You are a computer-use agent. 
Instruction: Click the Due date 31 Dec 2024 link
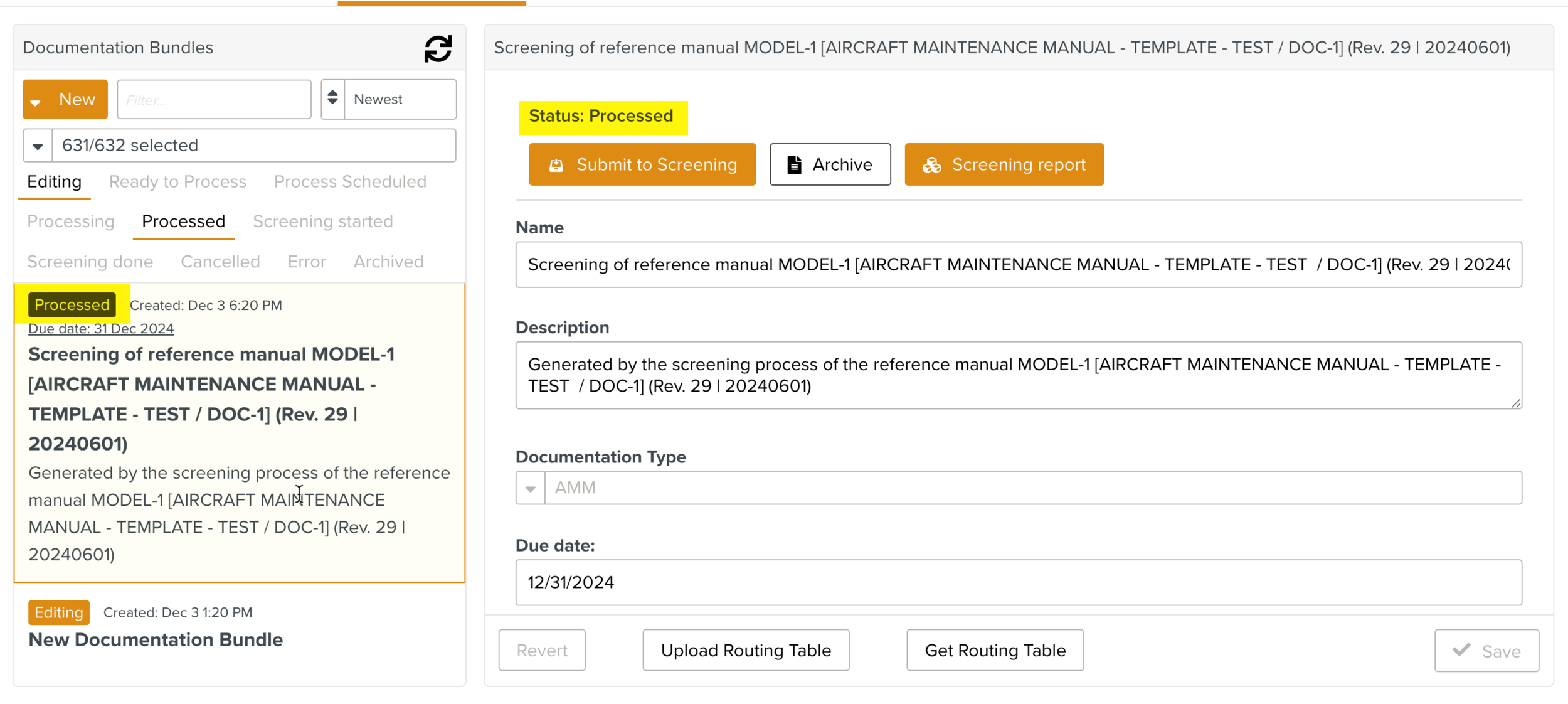(101, 329)
